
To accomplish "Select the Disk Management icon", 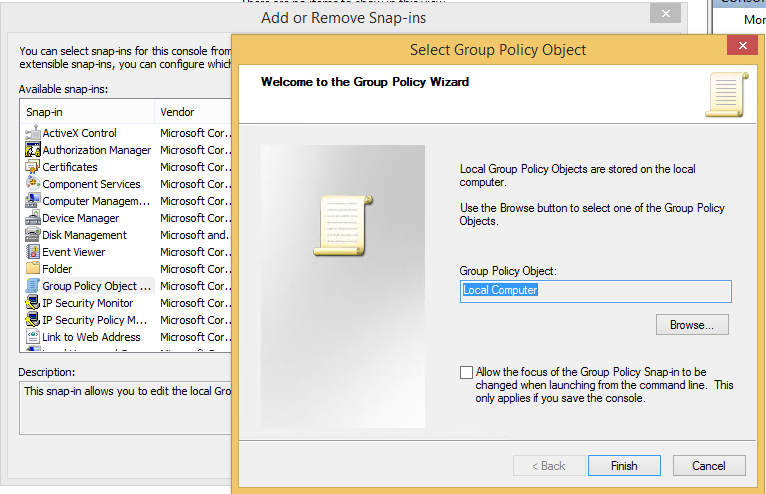I will (33, 235).
